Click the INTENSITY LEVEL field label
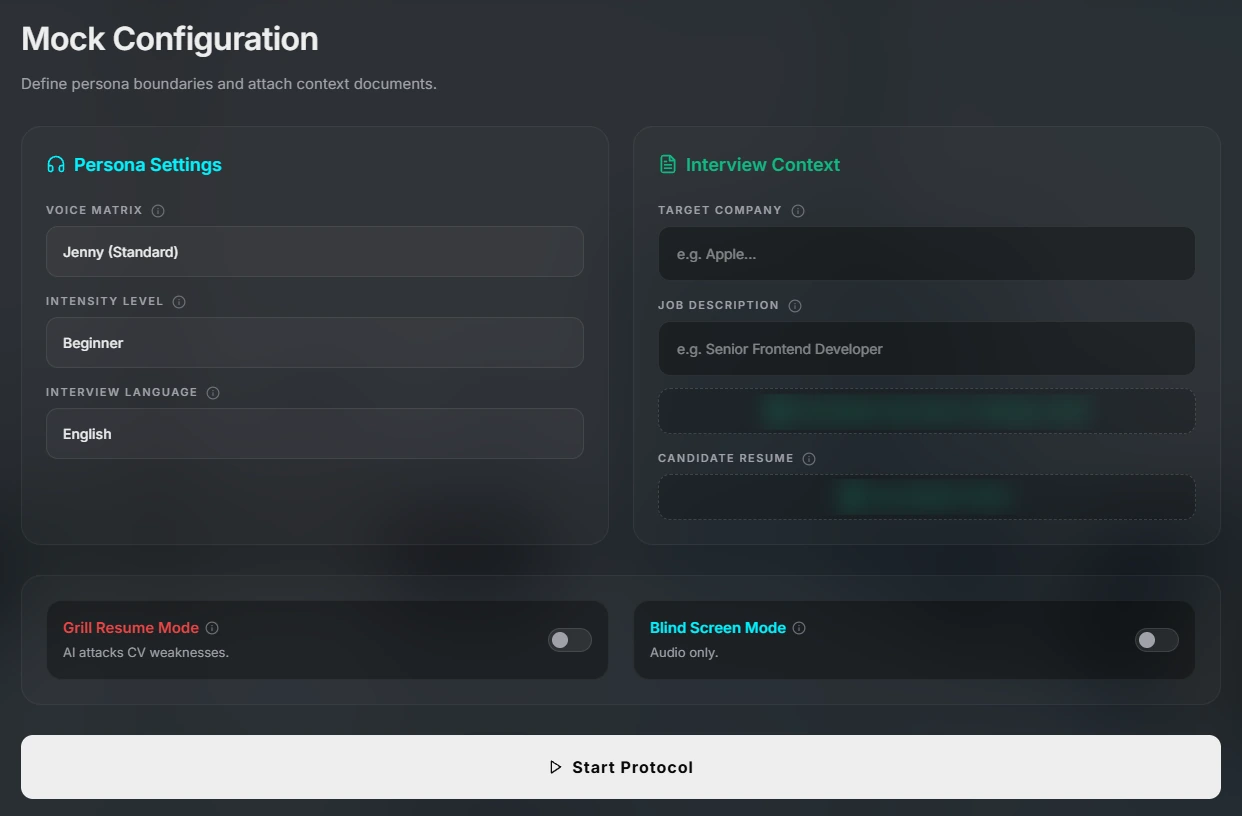The width and height of the screenshot is (1242, 816). click(x=105, y=302)
